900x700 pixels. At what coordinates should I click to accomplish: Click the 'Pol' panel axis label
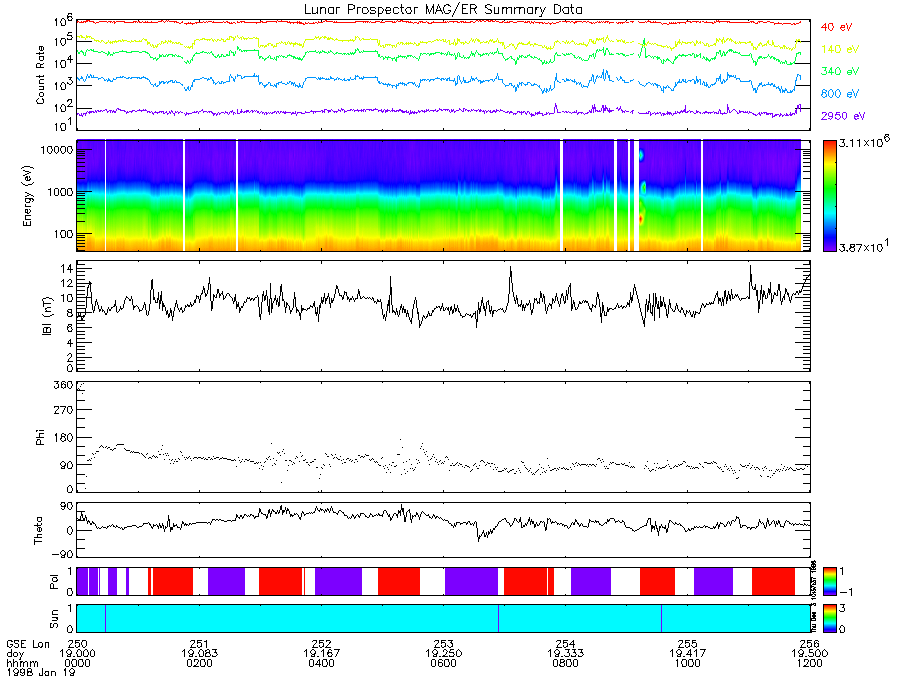tap(54, 582)
